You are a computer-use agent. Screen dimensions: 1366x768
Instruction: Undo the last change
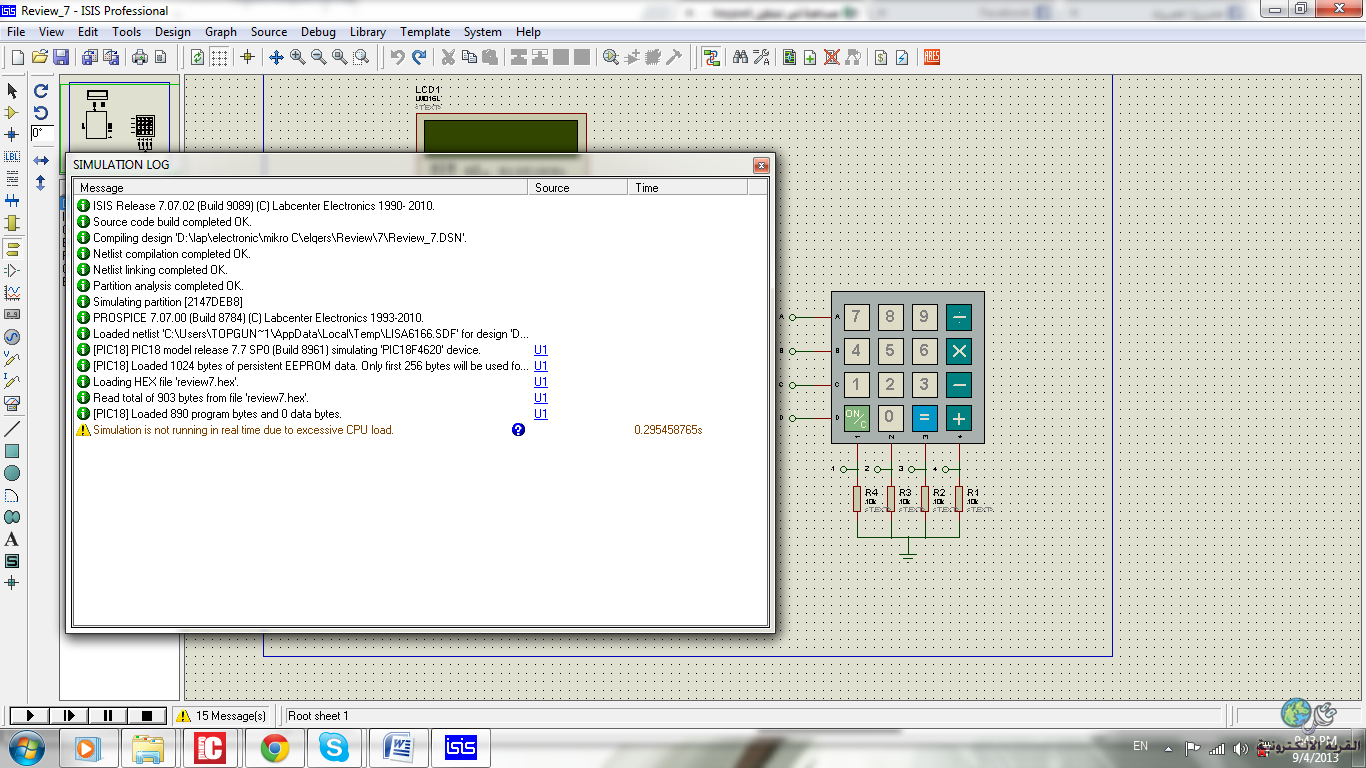coord(398,57)
